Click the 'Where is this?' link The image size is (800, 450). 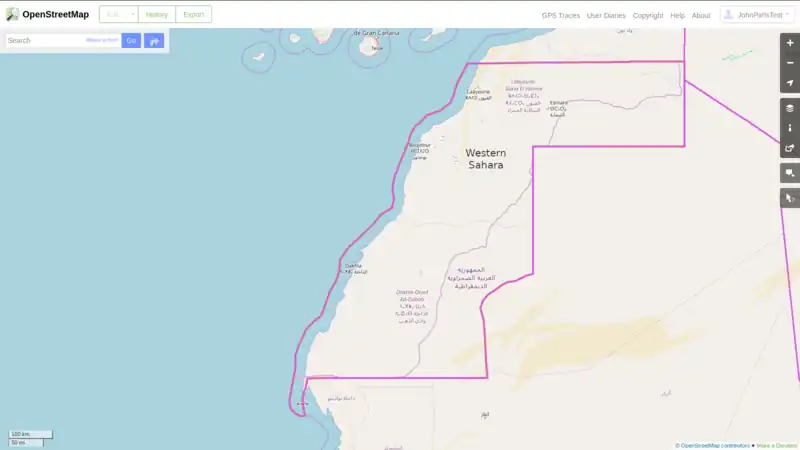click(x=102, y=40)
